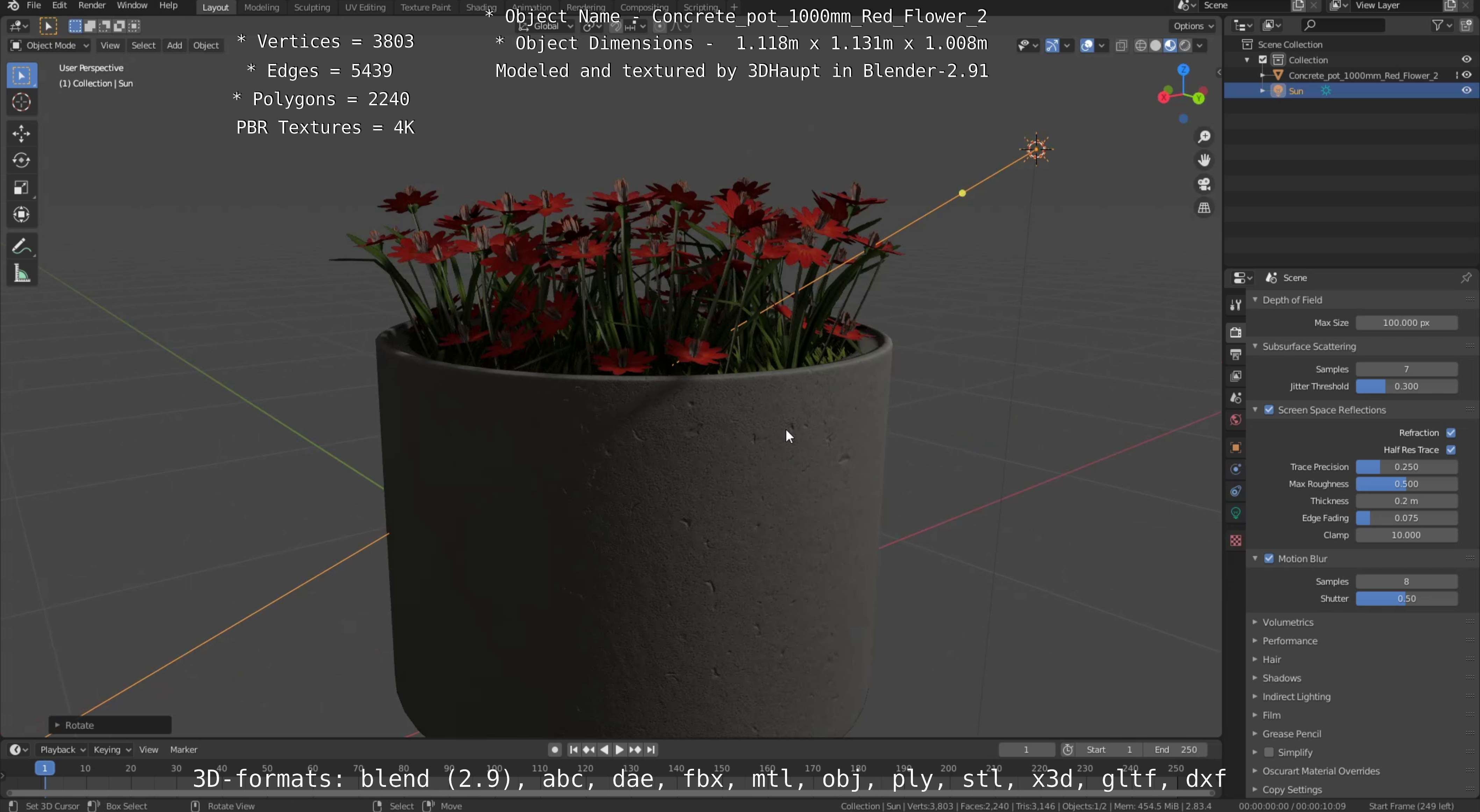Open the View Layer properties tab
Viewport: 1480px width, 812px height.
coord(1235,376)
